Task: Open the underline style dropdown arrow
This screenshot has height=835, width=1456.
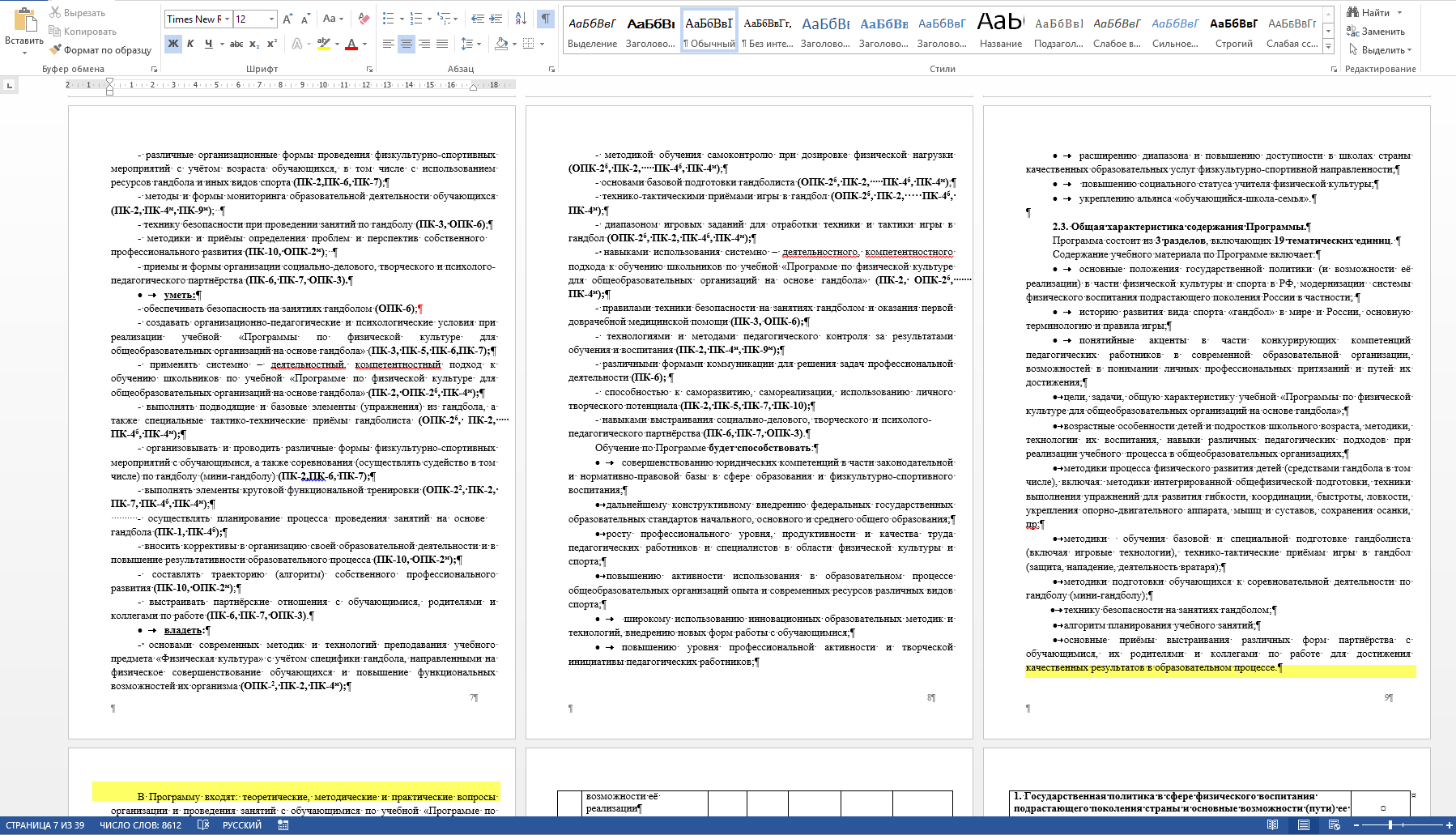Action: pos(221,44)
